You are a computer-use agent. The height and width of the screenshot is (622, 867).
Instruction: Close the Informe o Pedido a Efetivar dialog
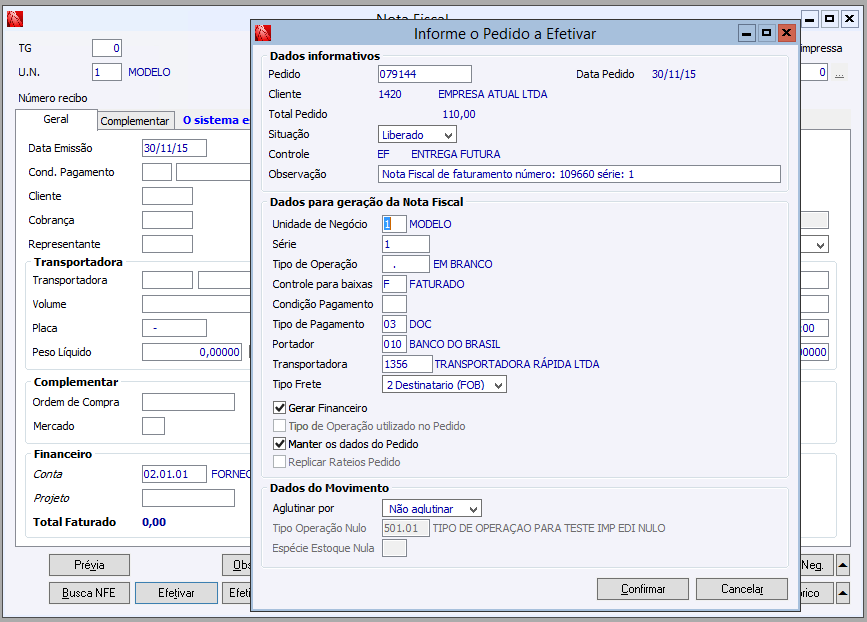click(x=786, y=33)
